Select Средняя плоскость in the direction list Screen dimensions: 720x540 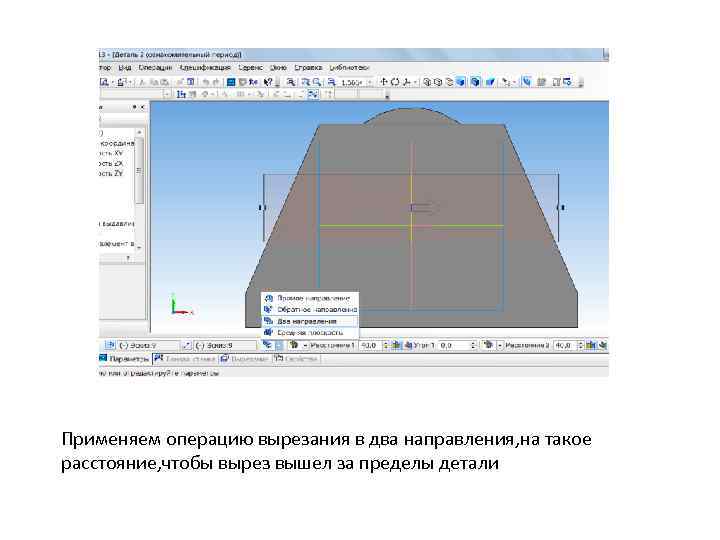coord(310,332)
